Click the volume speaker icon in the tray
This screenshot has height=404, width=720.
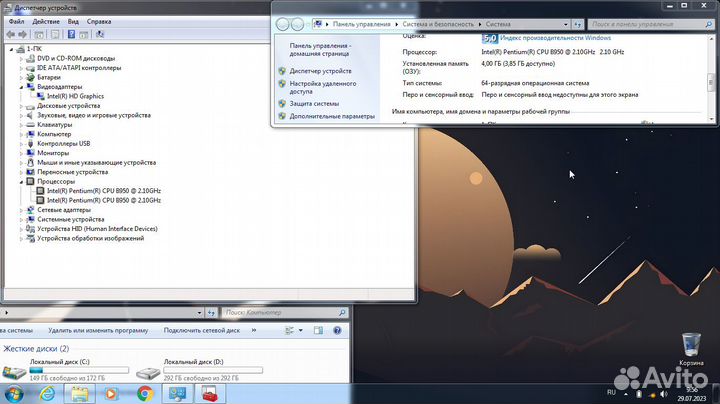(x=664, y=394)
